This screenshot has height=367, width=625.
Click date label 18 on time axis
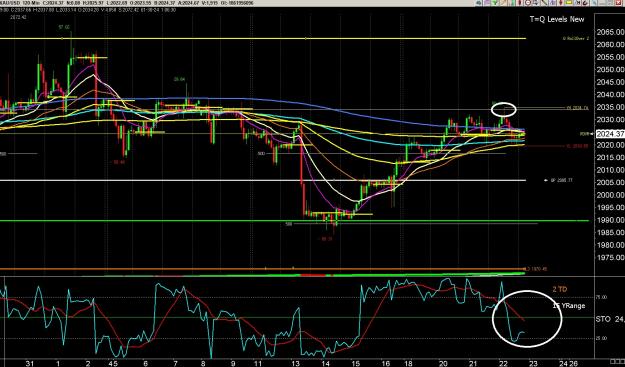(408, 363)
